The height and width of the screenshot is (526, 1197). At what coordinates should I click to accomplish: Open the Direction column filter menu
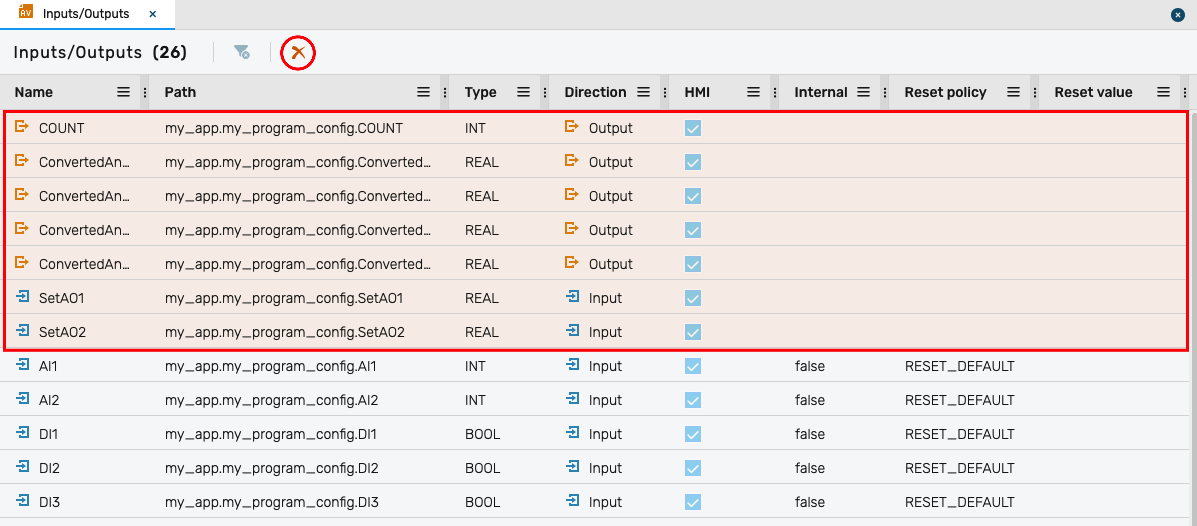coord(643,92)
